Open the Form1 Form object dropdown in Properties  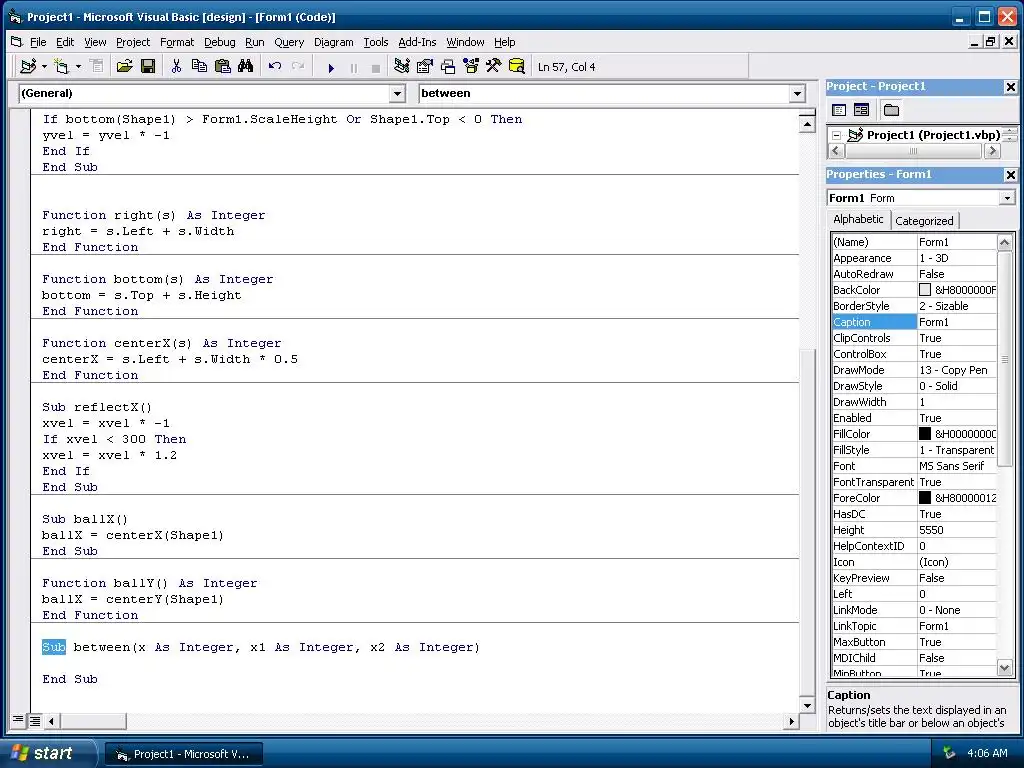[1007, 198]
